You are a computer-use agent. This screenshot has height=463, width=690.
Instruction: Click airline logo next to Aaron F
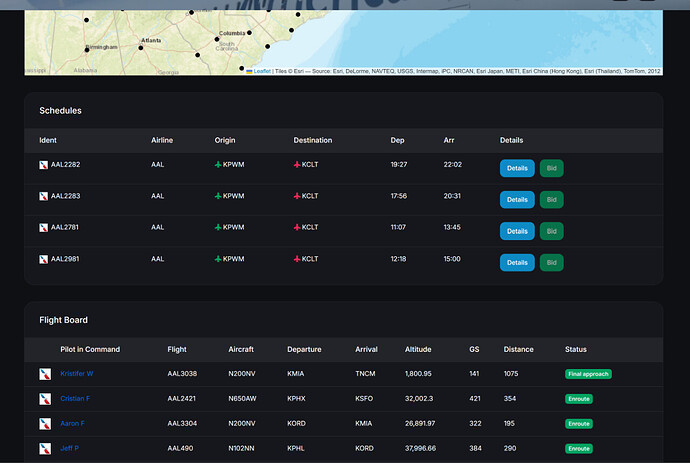(45, 424)
